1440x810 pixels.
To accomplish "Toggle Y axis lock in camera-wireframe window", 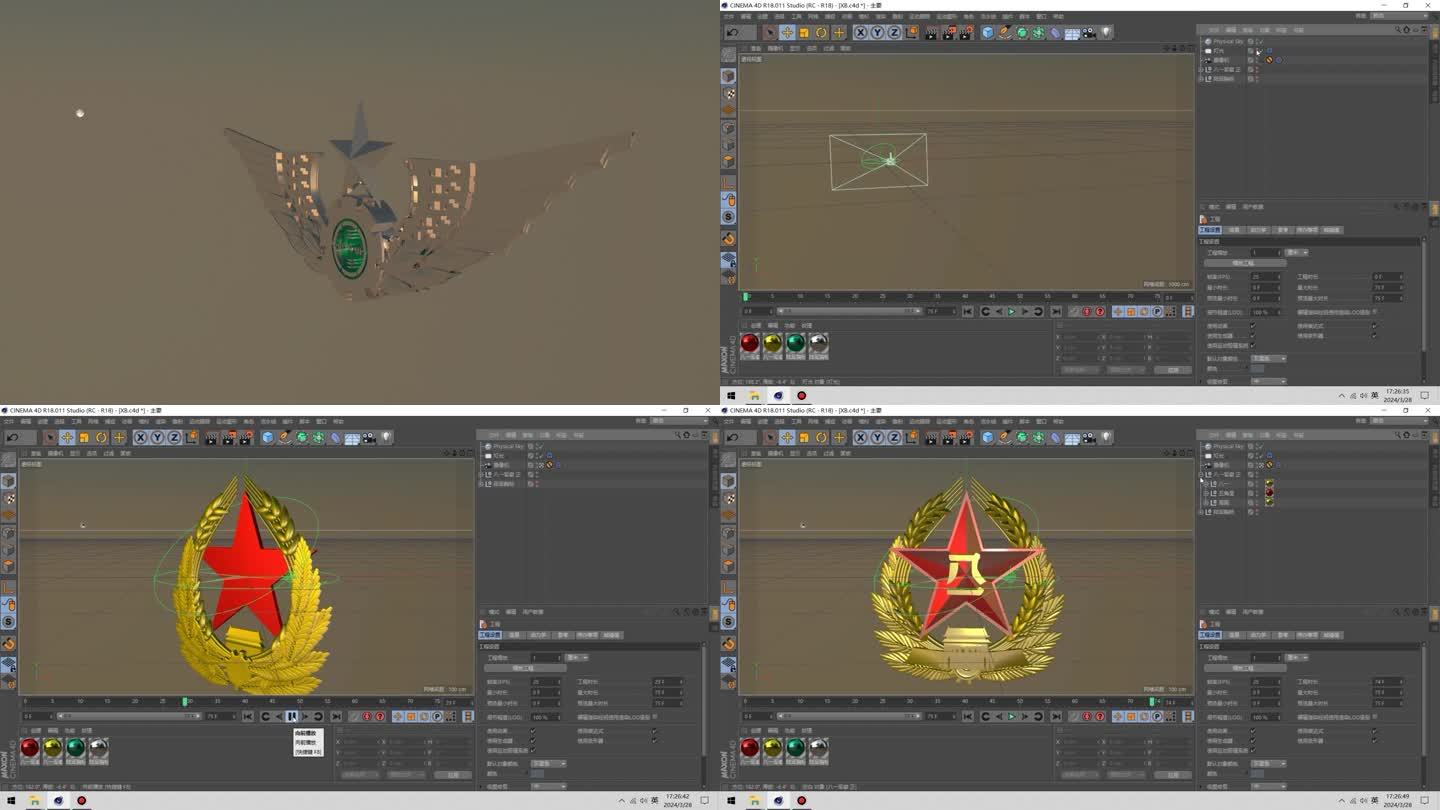I will coord(877,33).
